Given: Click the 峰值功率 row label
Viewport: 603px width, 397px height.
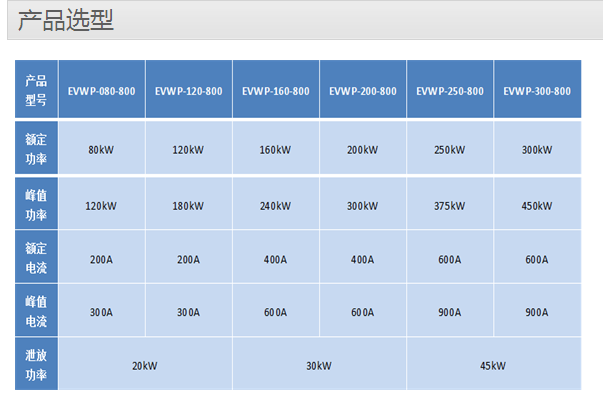Looking at the screenshot, I should pyautogui.click(x=36, y=204).
